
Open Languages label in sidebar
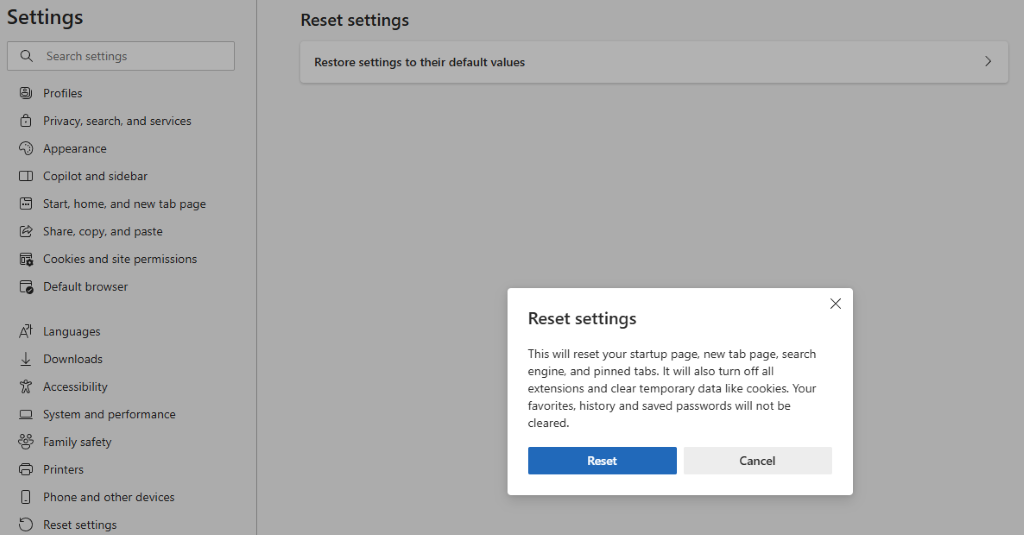coord(72,332)
